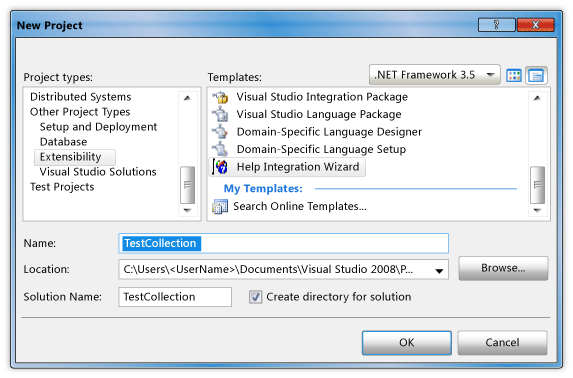Click the Cancel button
The width and height of the screenshot is (573, 378).
502,343
